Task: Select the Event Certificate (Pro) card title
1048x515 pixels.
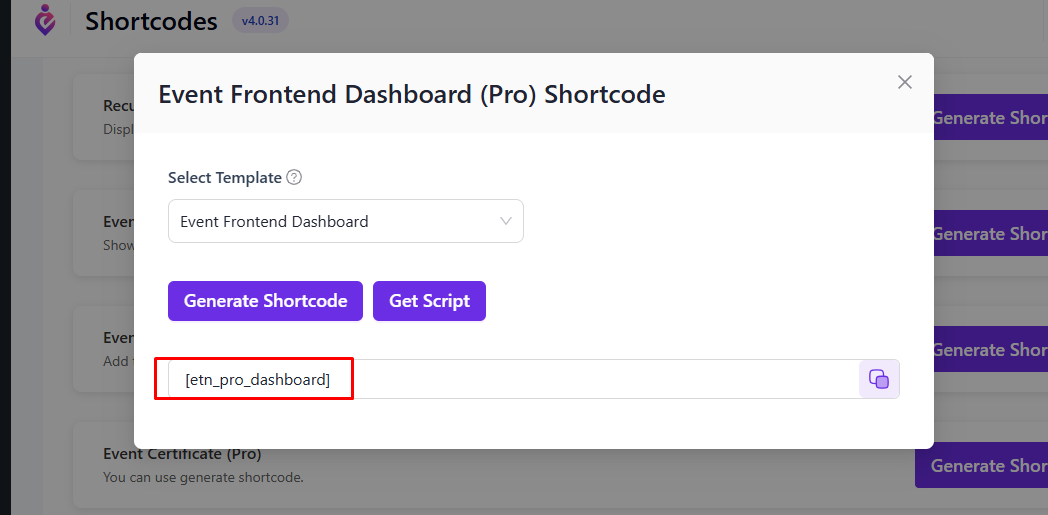Action: pyautogui.click(x=182, y=454)
